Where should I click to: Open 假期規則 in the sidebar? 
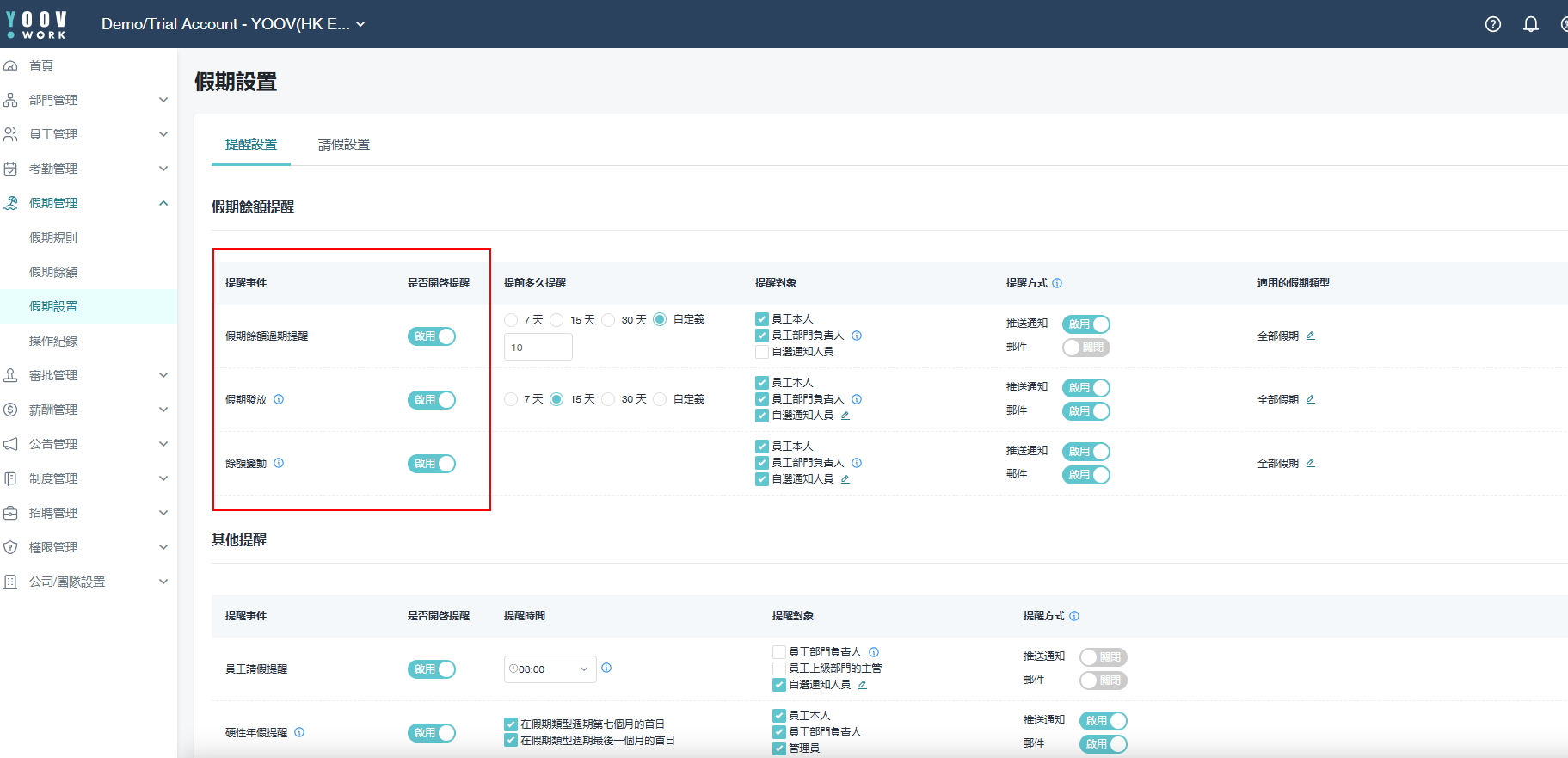(53, 237)
